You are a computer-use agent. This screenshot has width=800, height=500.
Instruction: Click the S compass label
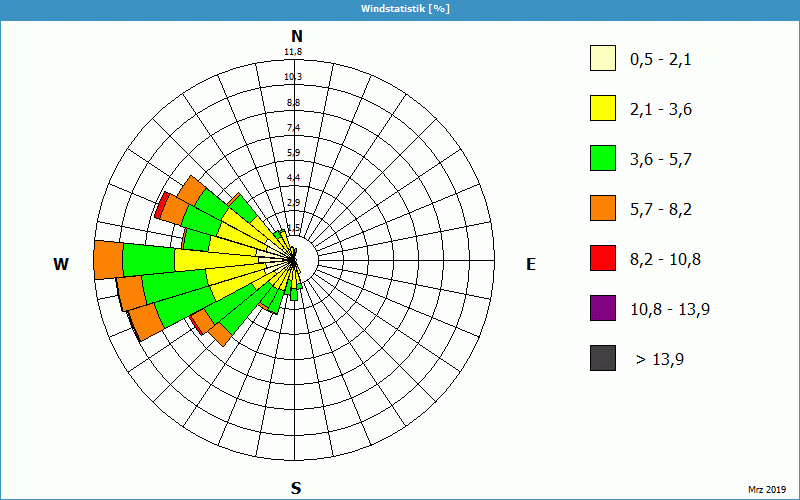pyautogui.click(x=296, y=488)
